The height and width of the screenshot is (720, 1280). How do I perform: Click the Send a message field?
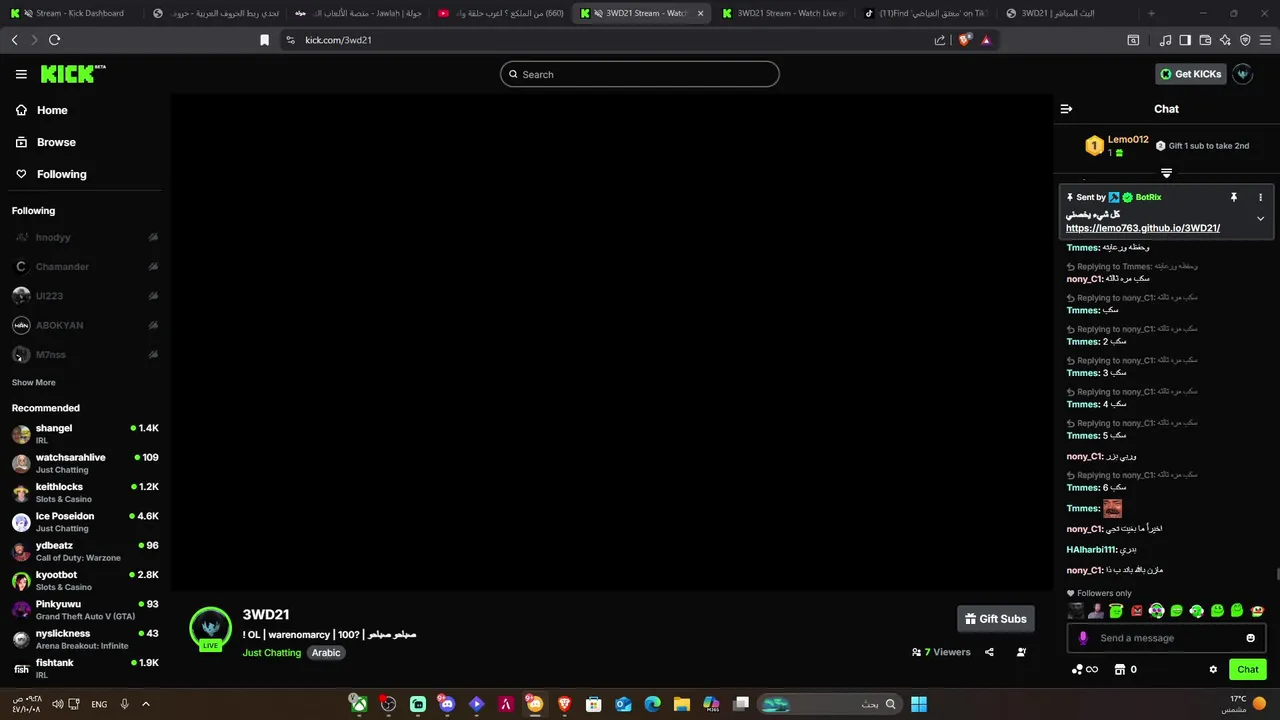coord(1166,638)
